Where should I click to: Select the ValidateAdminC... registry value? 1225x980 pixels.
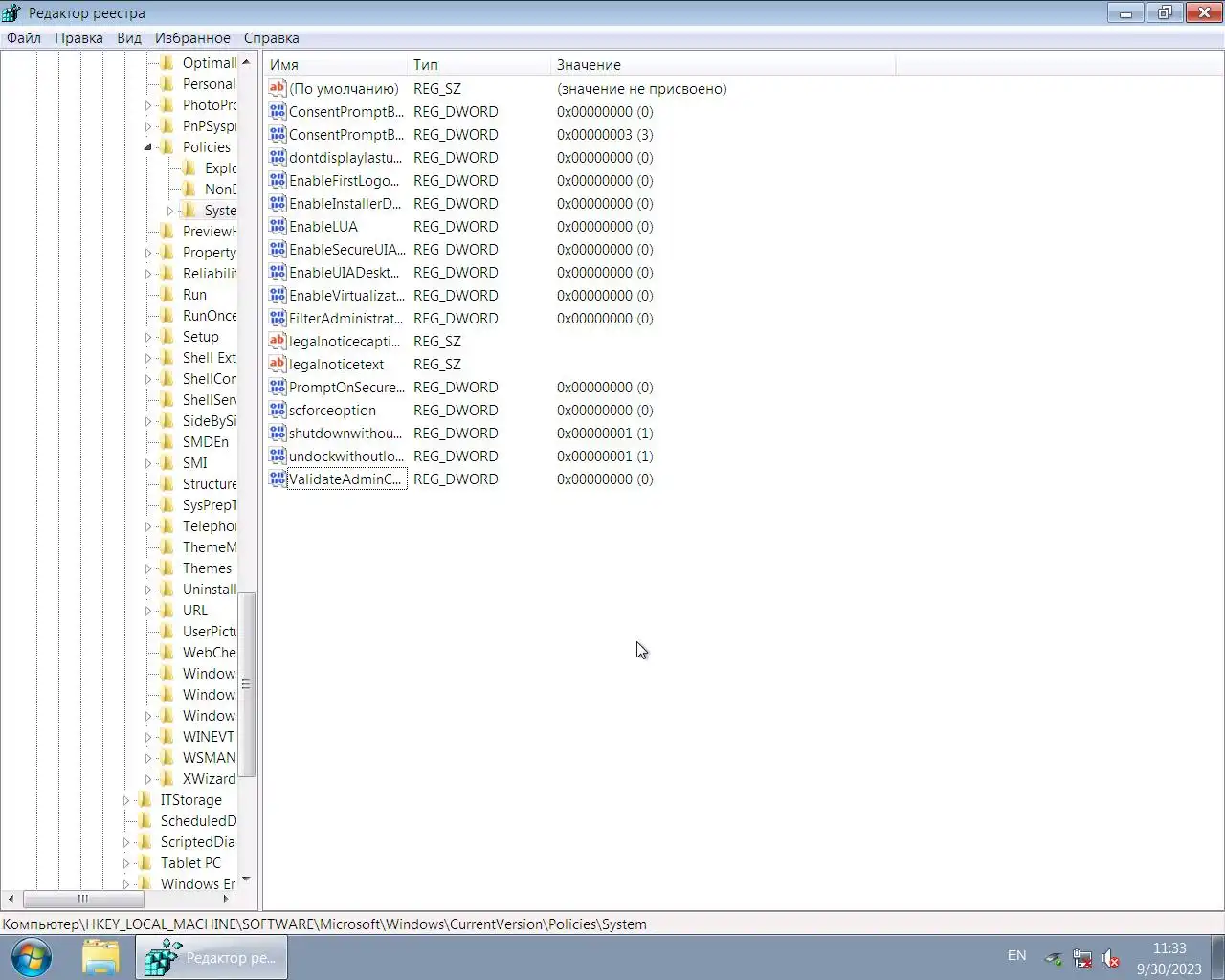pos(345,479)
